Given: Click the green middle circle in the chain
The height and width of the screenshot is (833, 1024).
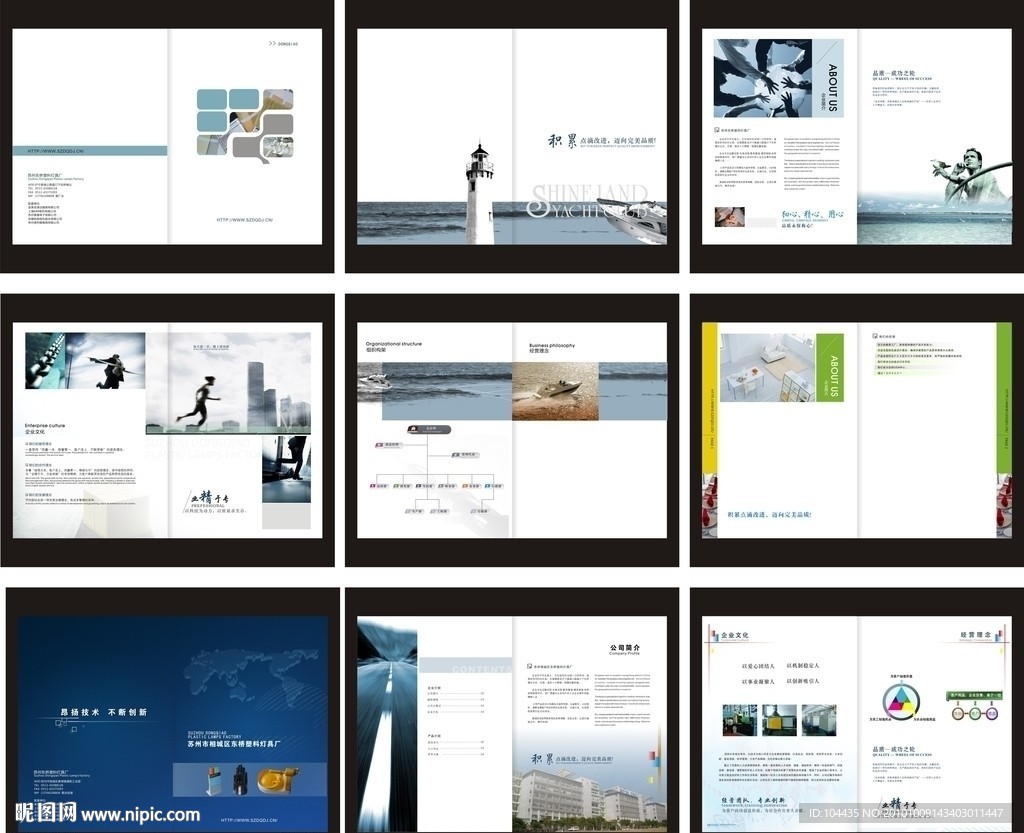Looking at the screenshot, I should tap(975, 714).
